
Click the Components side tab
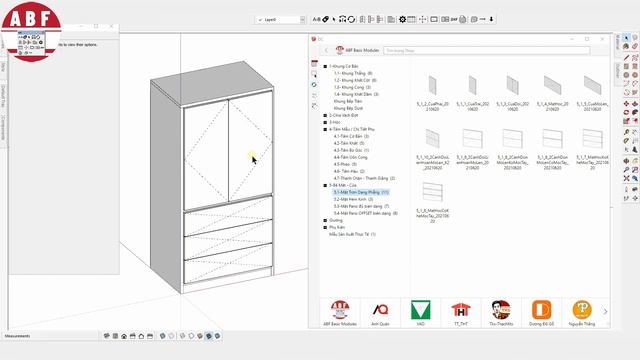click(x=3, y=127)
